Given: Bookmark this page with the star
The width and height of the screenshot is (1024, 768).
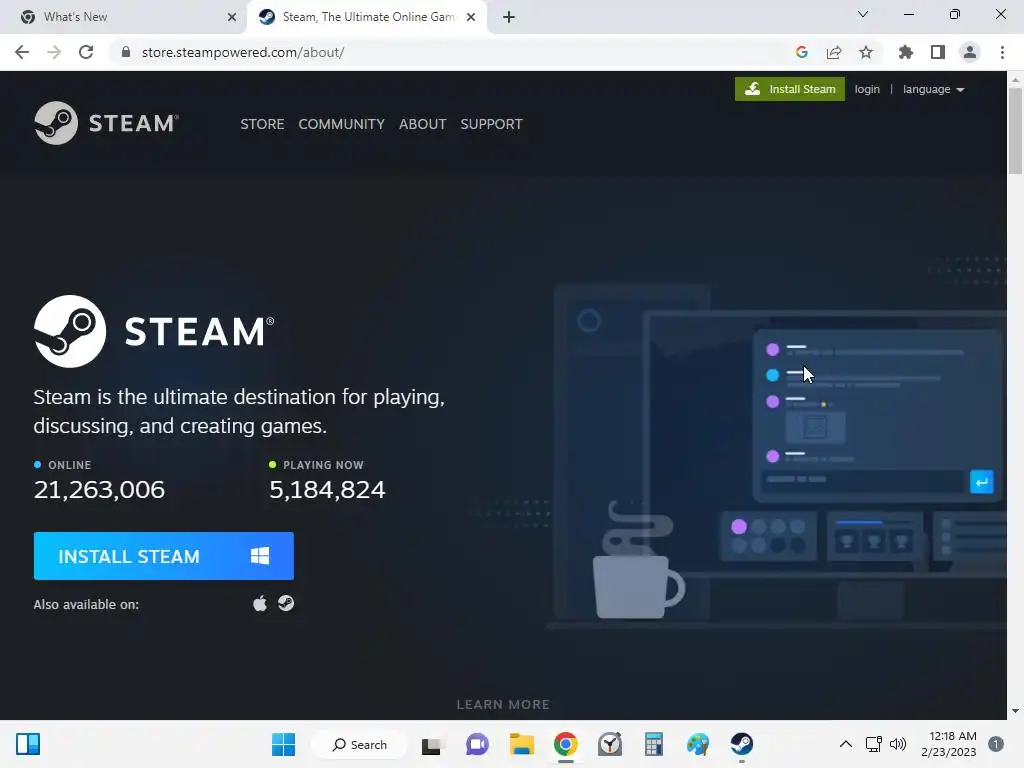Looking at the screenshot, I should [866, 52].
